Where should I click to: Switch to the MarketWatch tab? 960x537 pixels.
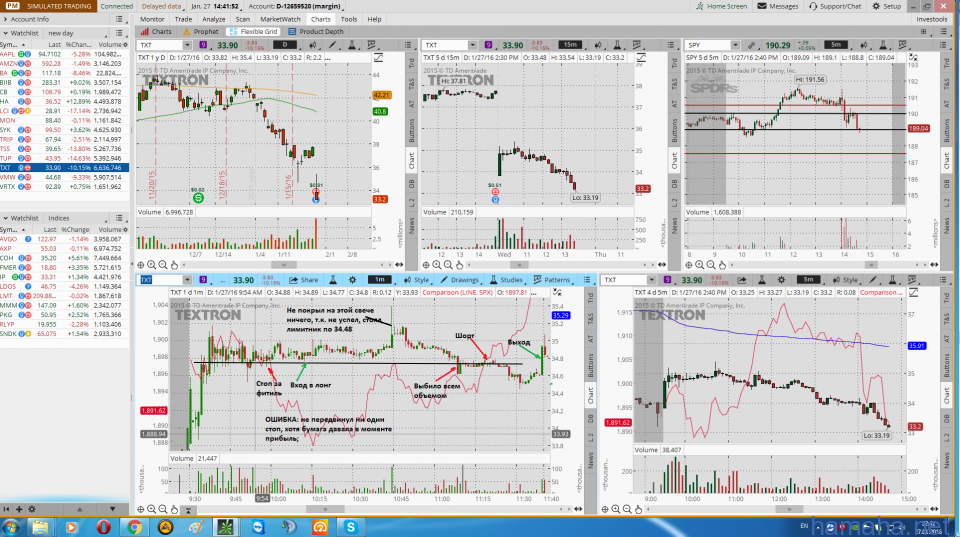coord(280,19)
